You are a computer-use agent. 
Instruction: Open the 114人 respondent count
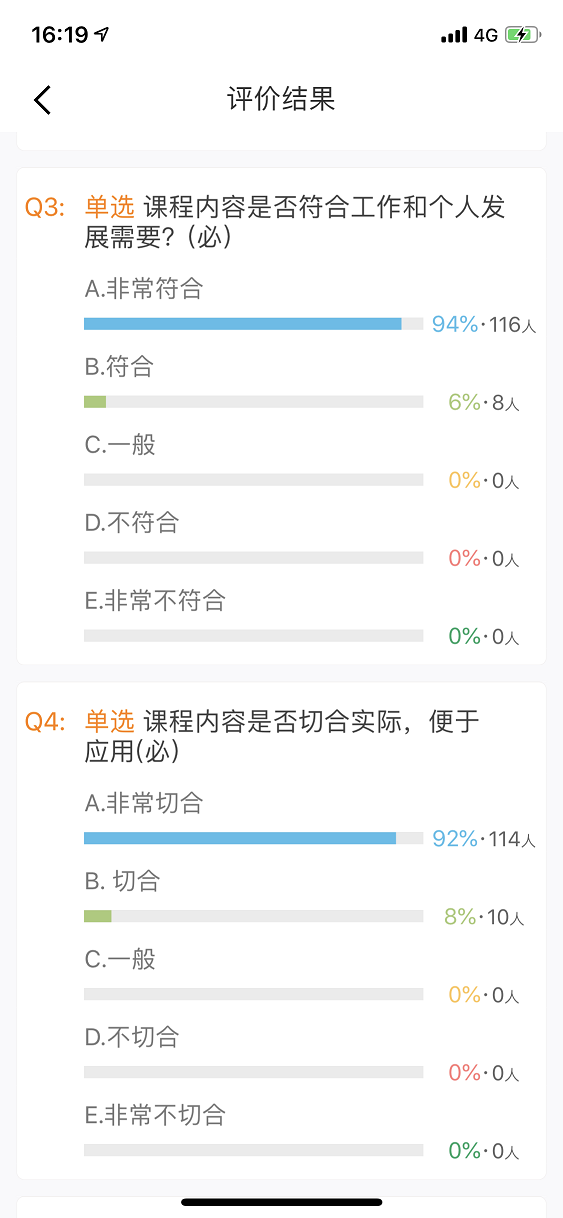pyautogui.click(x=513, y=839)
